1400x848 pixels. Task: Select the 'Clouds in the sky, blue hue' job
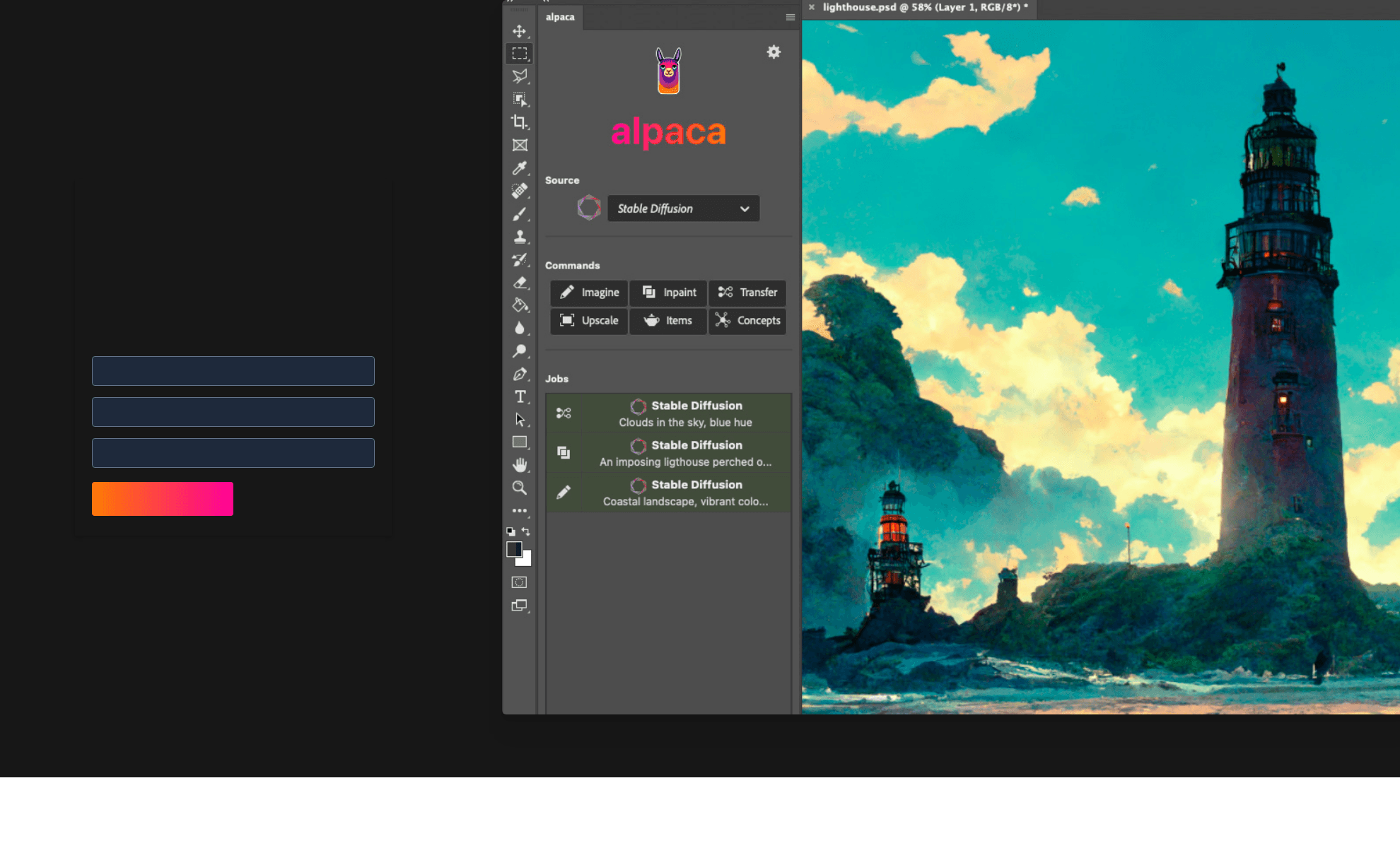669,413
